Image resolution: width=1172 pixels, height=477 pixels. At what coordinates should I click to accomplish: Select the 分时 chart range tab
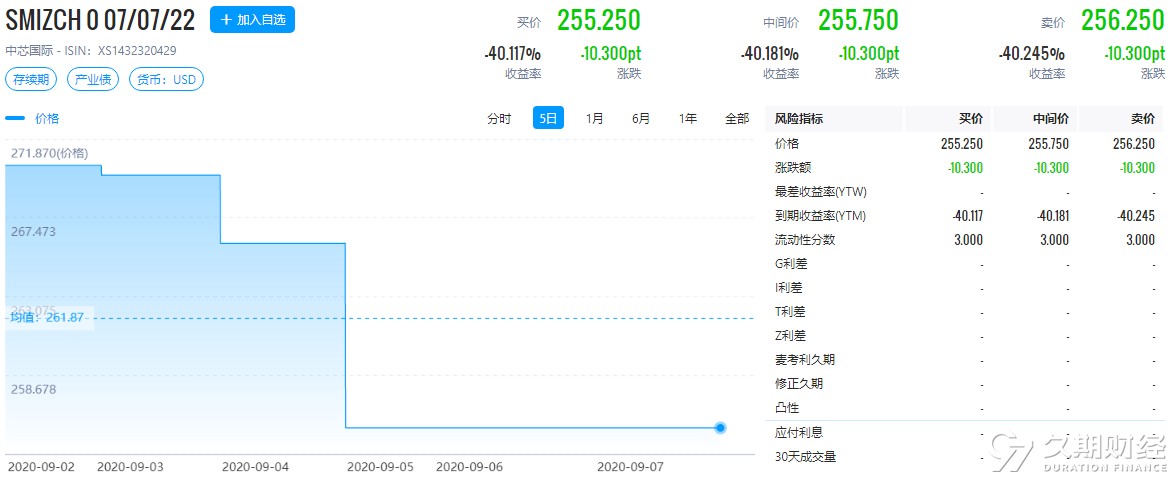[x=499, y=118]
